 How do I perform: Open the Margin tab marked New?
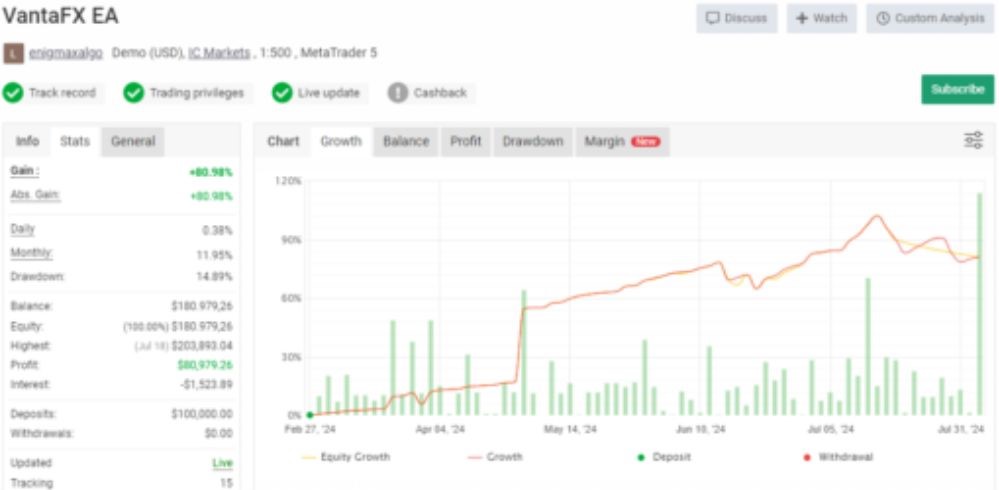point(621,142)
